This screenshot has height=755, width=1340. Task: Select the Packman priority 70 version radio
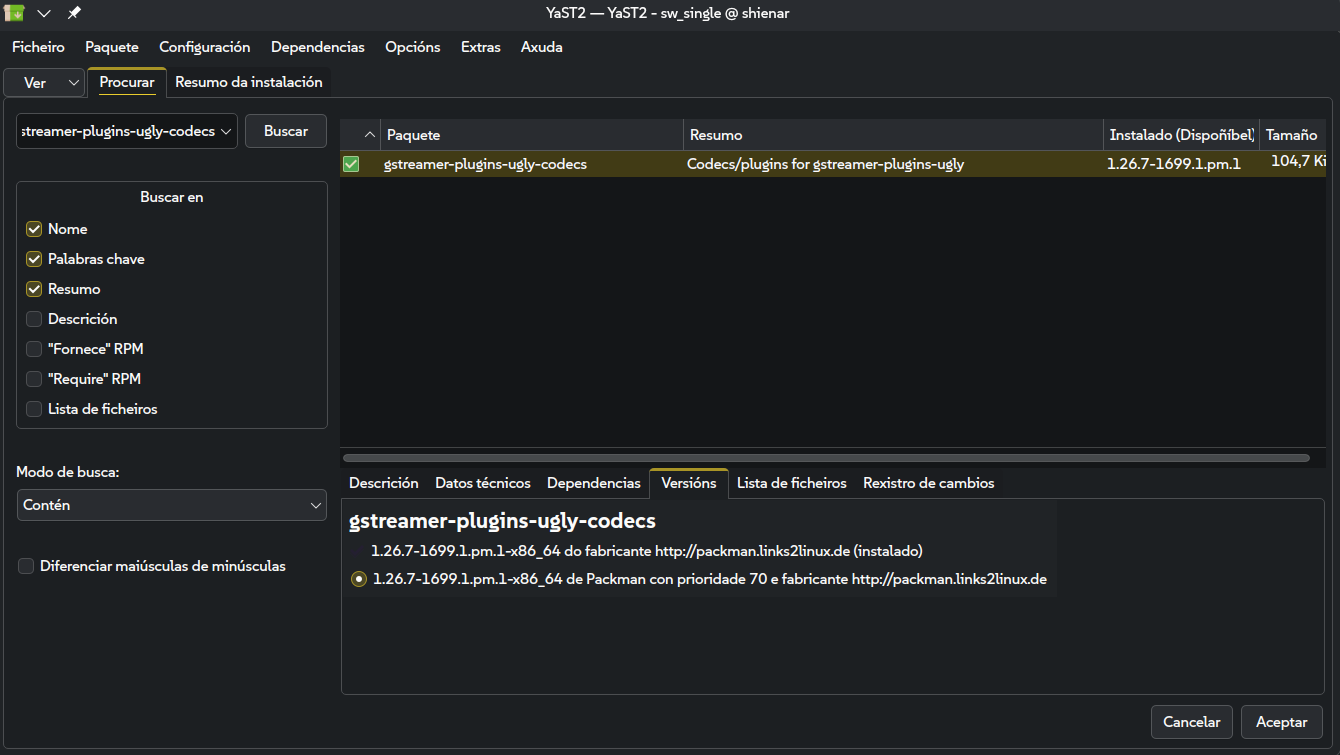(x=359, y=579)
